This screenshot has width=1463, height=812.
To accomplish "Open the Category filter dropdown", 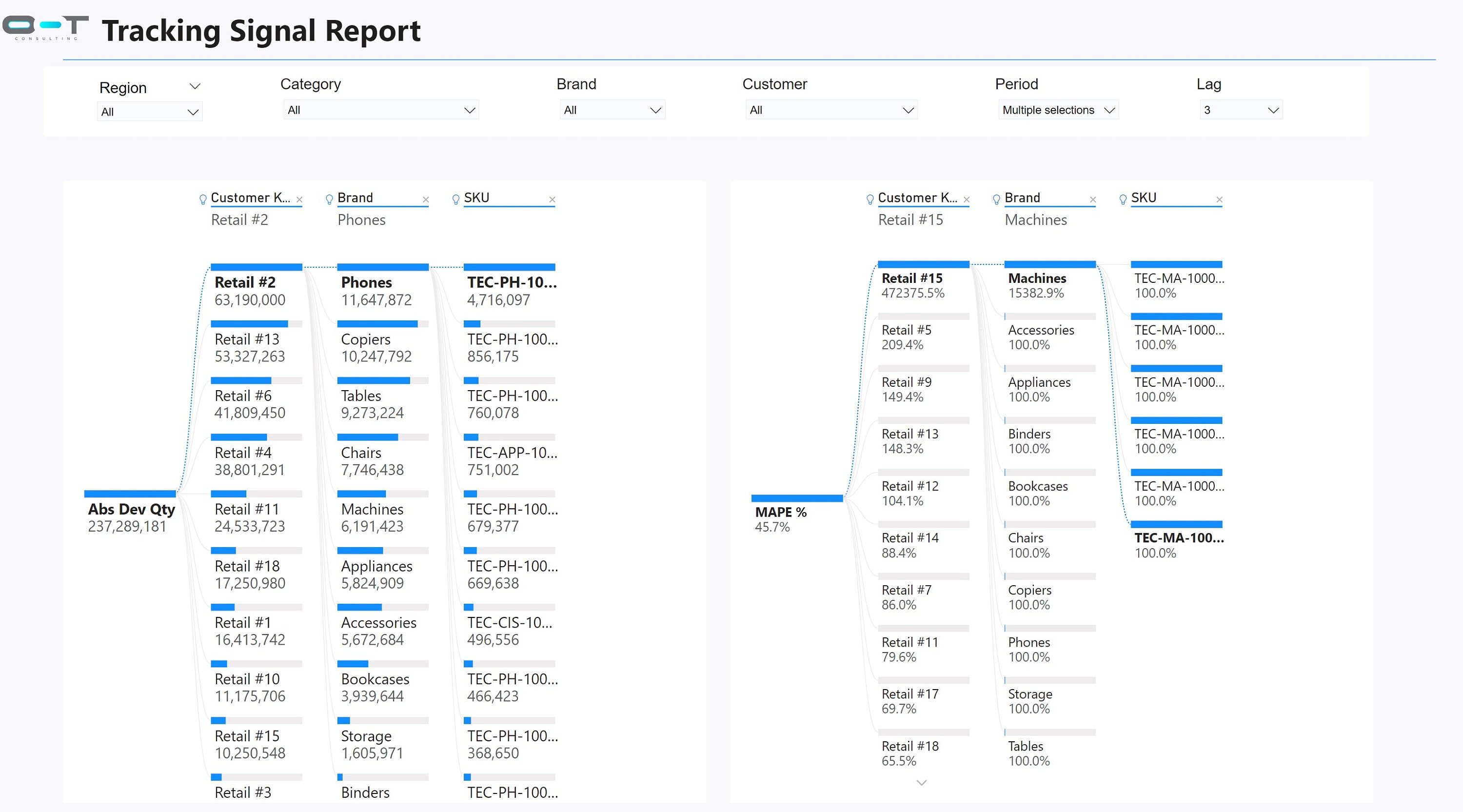I will tap(469, 110).
